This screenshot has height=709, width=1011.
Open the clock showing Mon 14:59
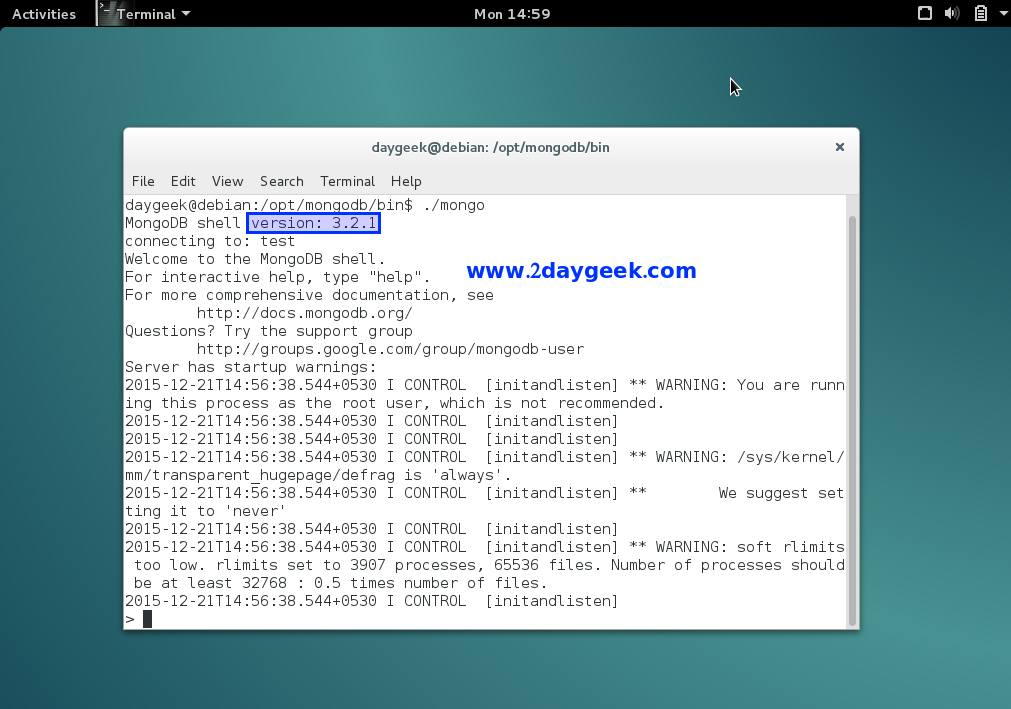coord(512,14)
